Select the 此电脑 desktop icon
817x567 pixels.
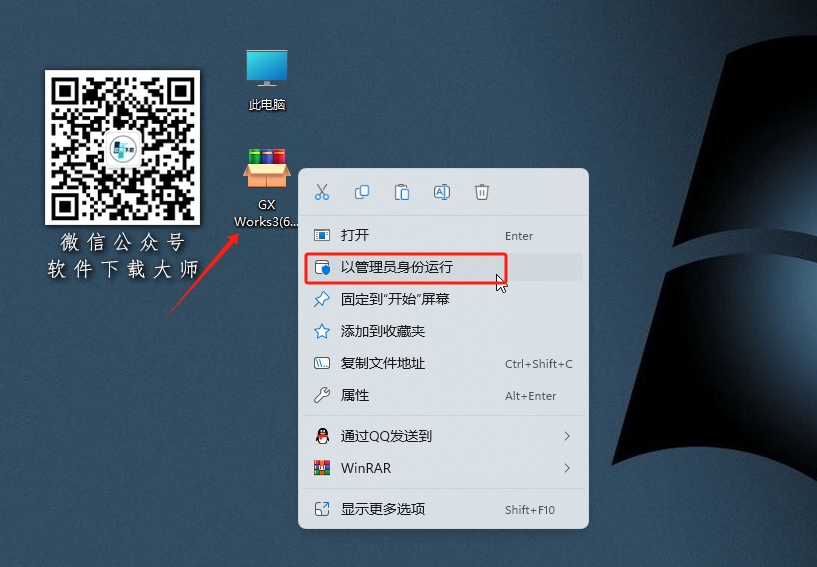[267, 80]
